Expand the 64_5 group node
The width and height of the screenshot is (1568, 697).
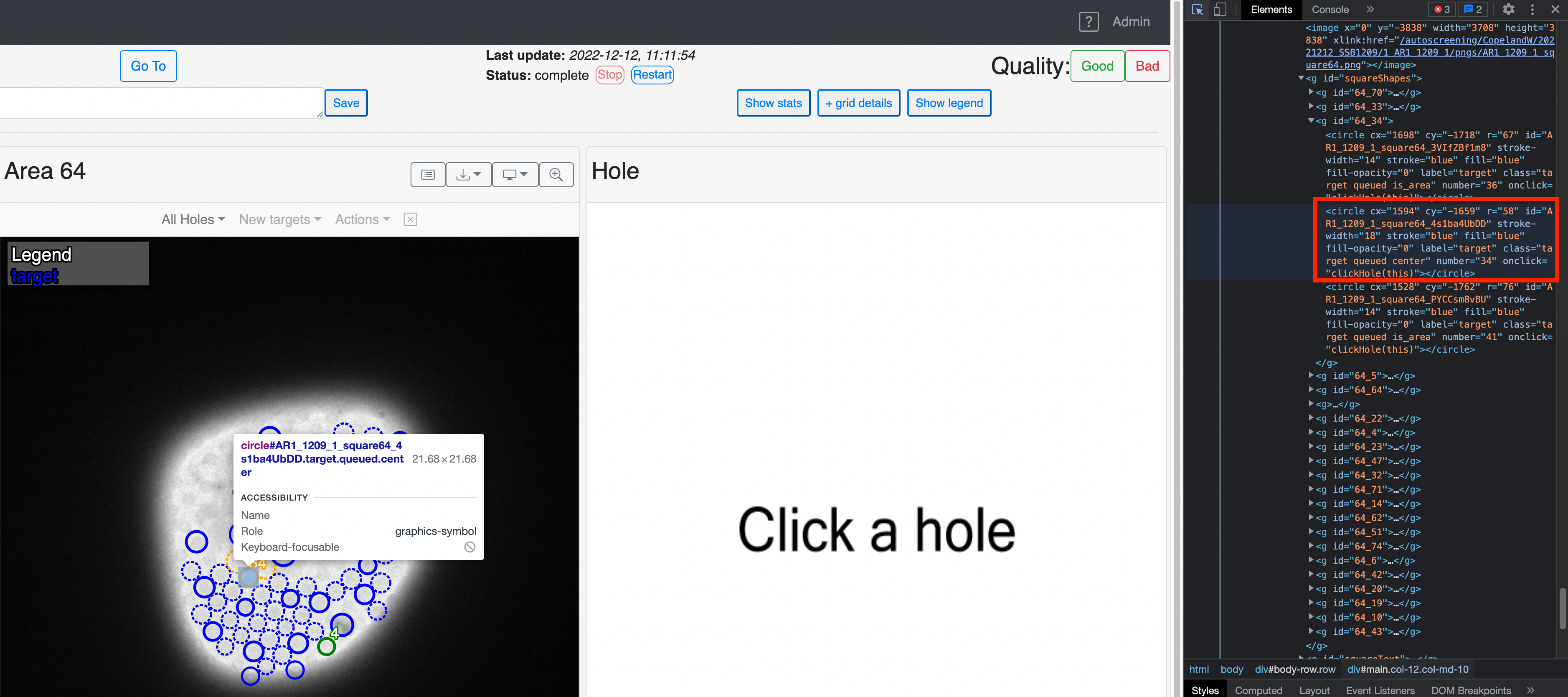(1311, 376)
